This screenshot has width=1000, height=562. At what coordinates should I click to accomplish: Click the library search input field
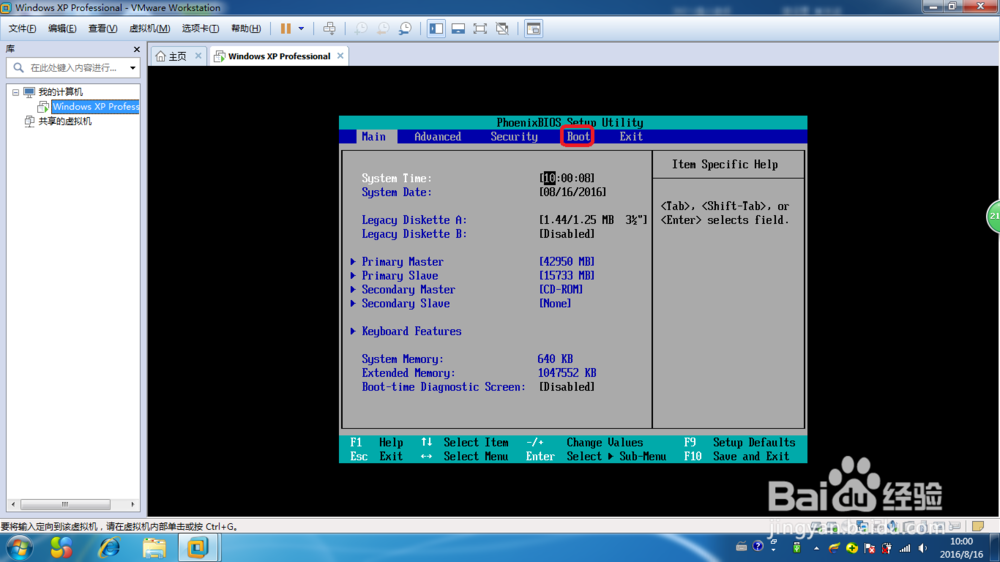[x=75, y=68]
